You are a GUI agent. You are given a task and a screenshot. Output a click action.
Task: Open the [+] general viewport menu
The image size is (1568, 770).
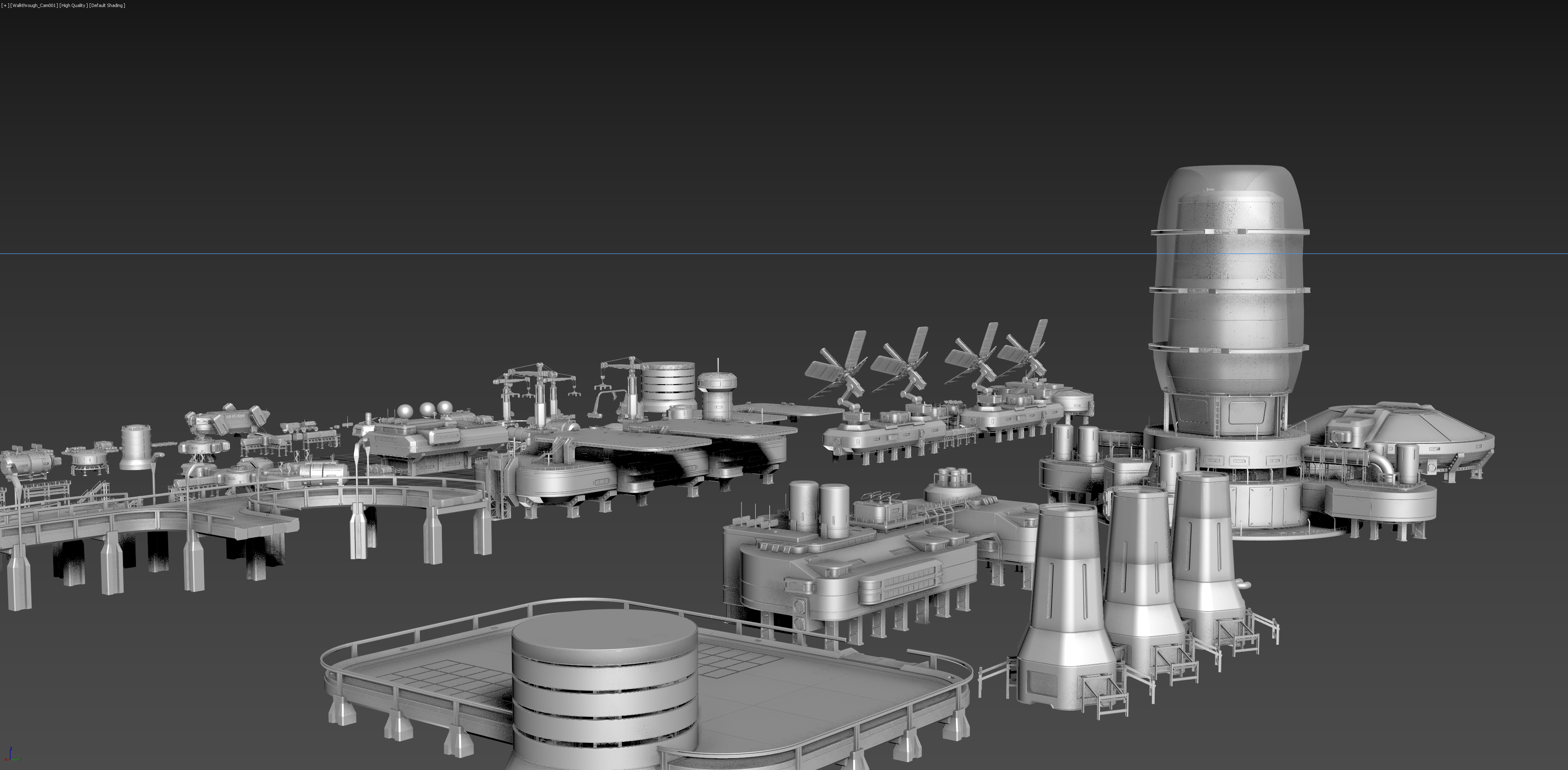pyautogui.click(x=5, y=5)
